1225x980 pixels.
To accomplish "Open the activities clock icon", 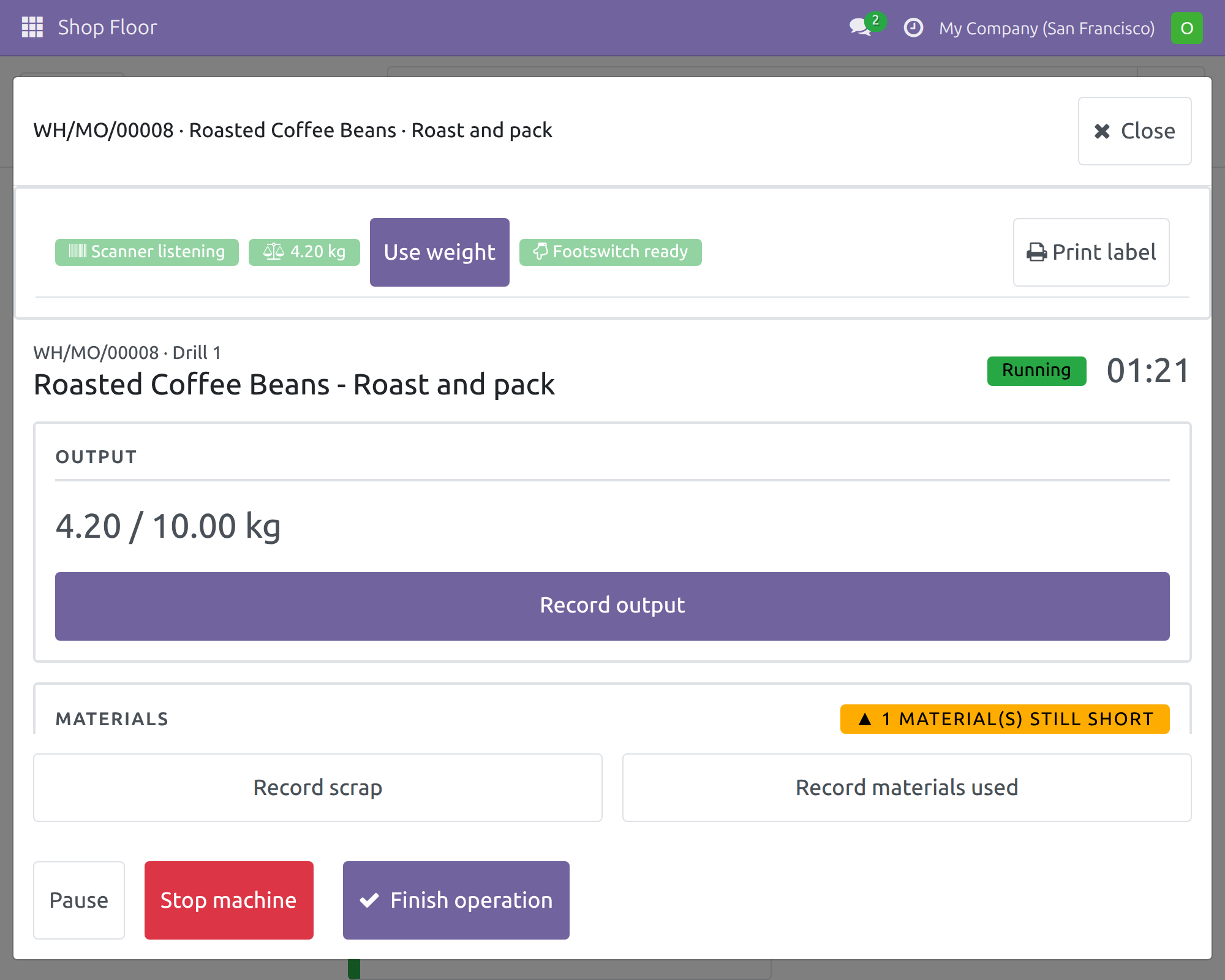I will 913,28.
